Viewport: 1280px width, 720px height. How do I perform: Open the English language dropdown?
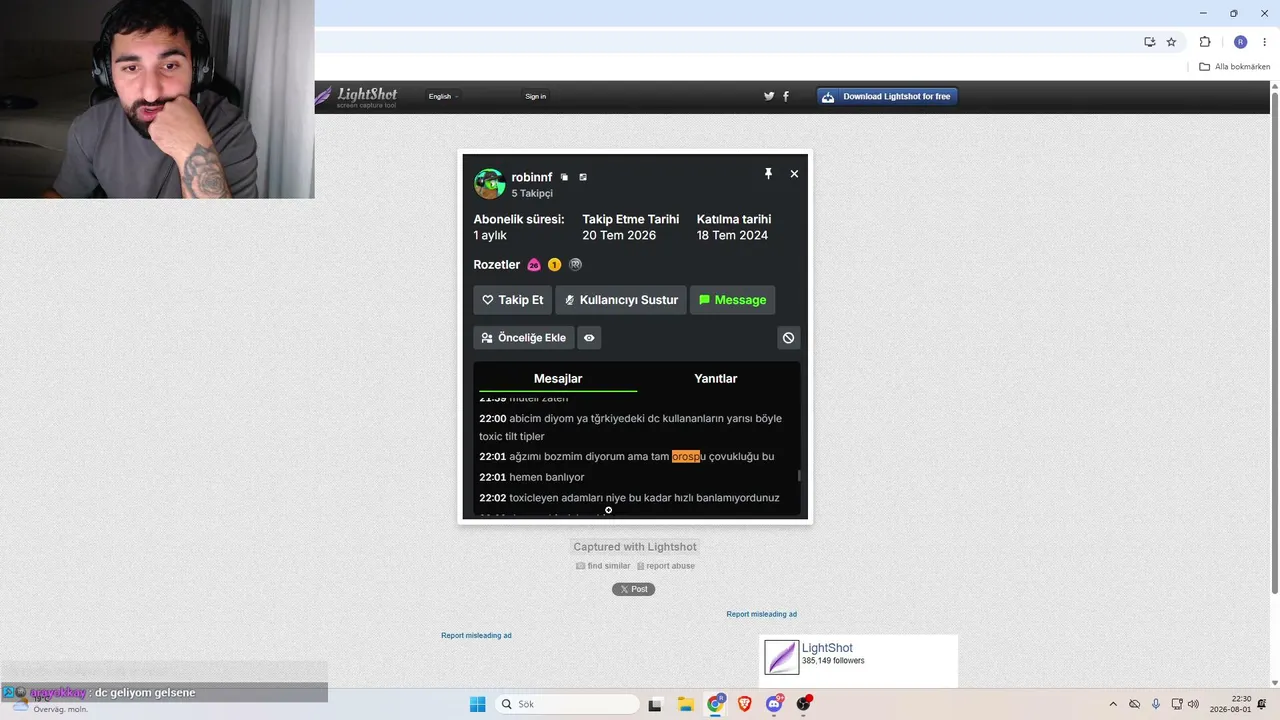click(443, 96)
